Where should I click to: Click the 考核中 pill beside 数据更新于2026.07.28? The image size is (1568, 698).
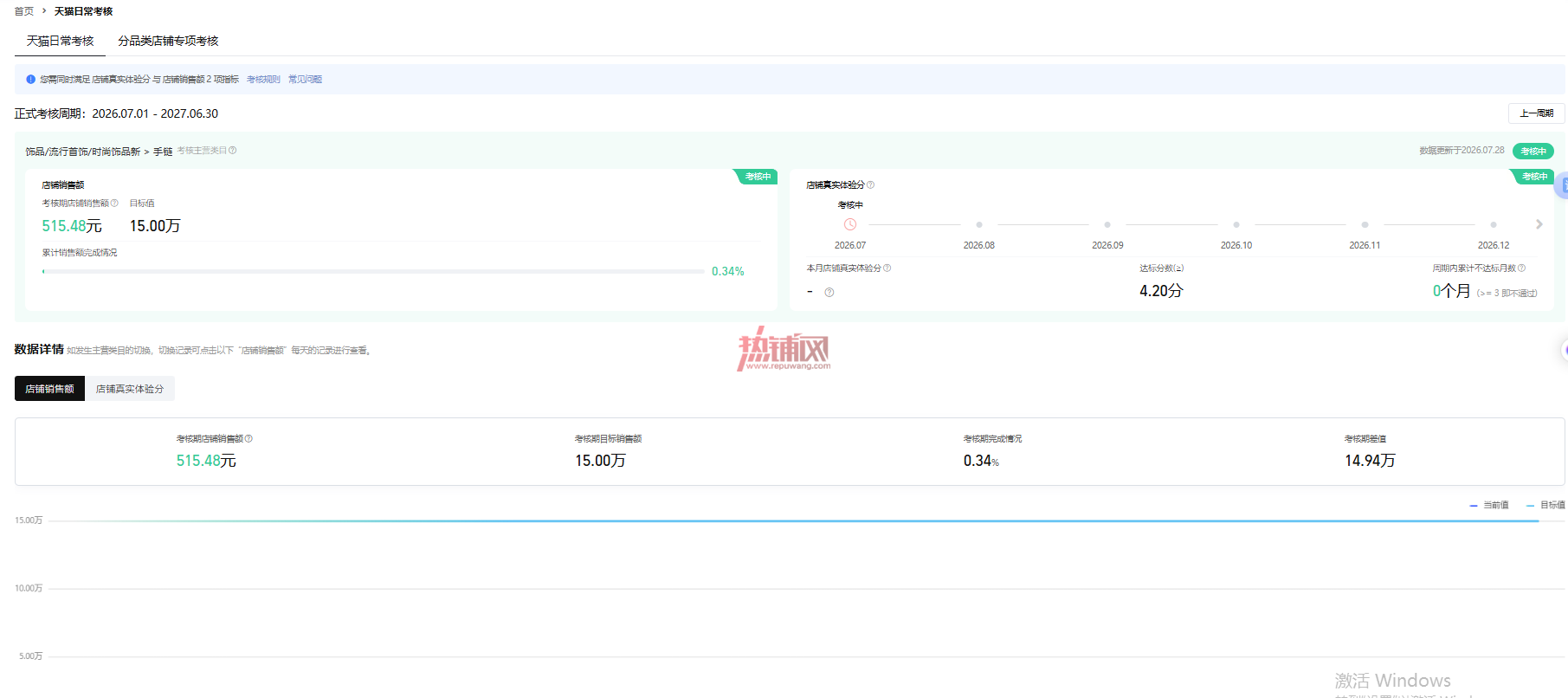[1533, 152]
